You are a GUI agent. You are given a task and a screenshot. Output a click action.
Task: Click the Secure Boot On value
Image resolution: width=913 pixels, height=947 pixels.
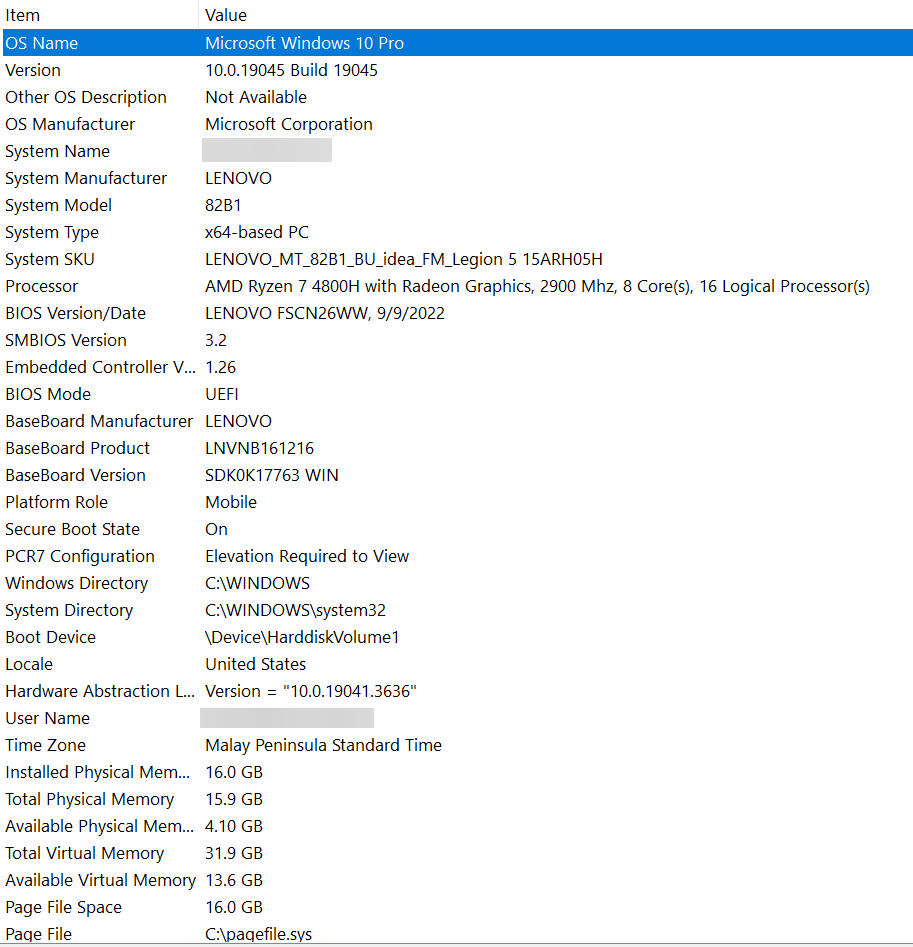tap(217, 529)
